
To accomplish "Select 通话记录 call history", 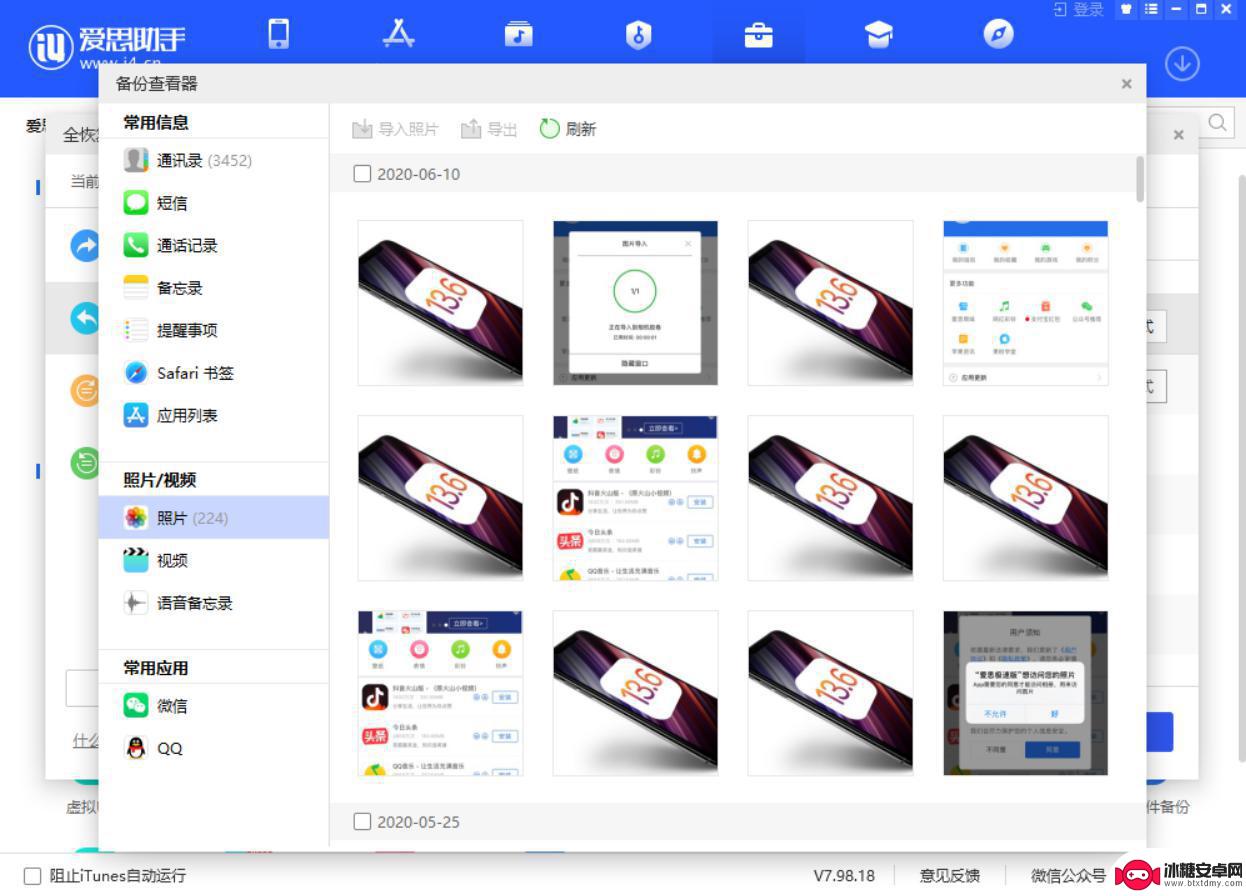I will tap(213, 245).
